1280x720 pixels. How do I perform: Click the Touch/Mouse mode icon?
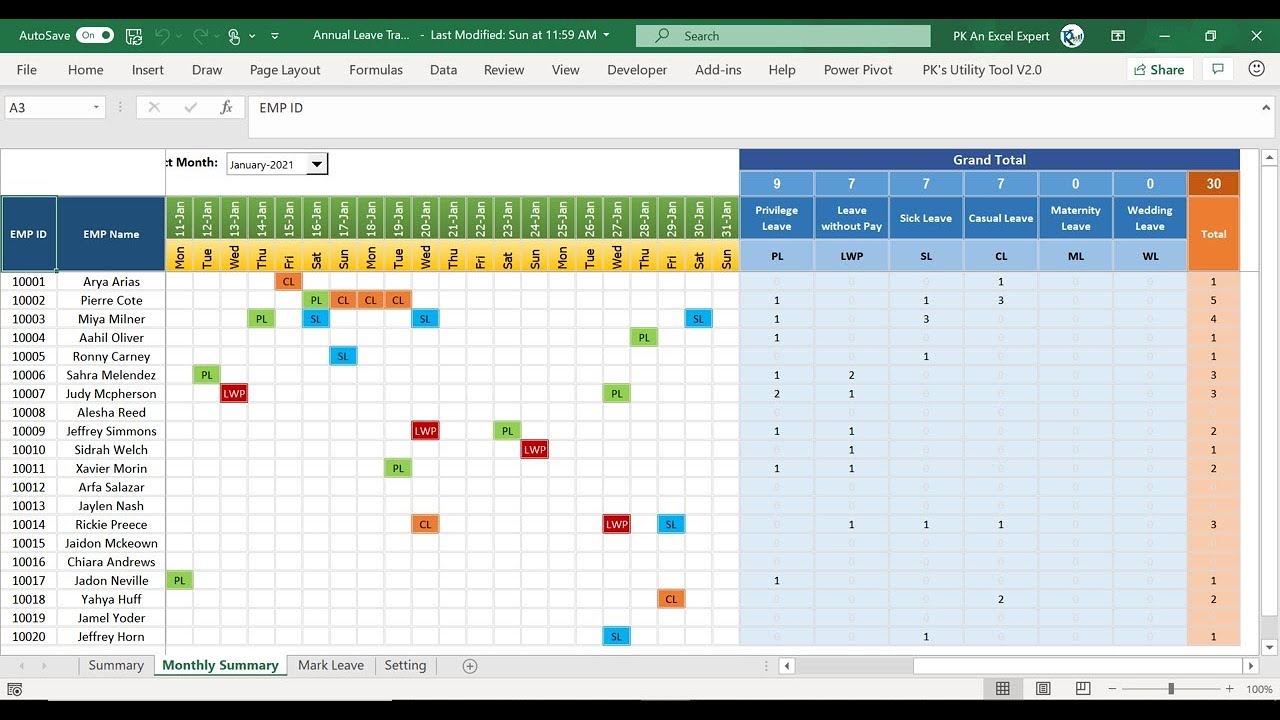234,35
